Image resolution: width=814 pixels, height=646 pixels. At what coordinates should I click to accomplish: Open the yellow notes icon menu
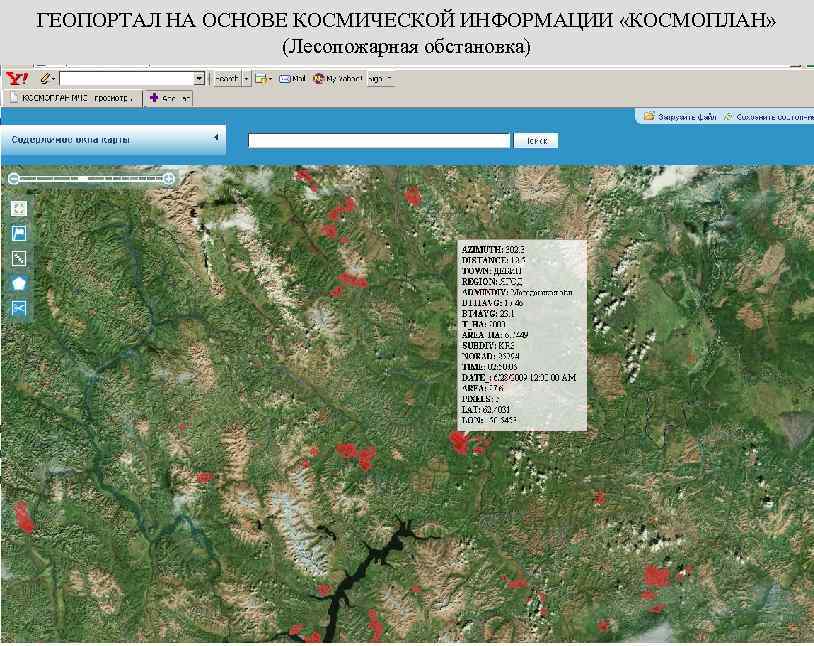pos(264,79)
